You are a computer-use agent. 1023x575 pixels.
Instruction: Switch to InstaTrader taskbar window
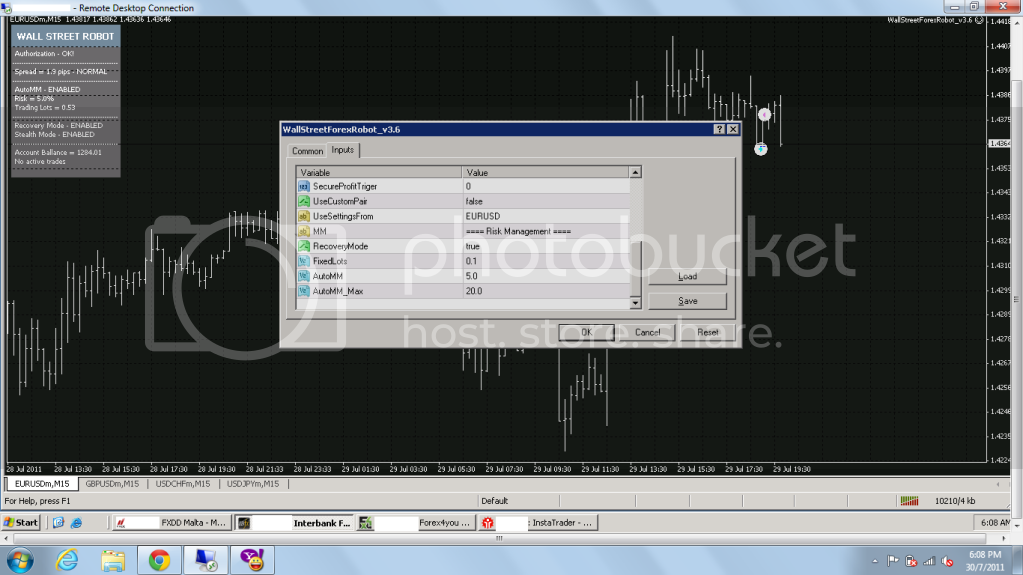pyautogui.click(x=538, y=523)
